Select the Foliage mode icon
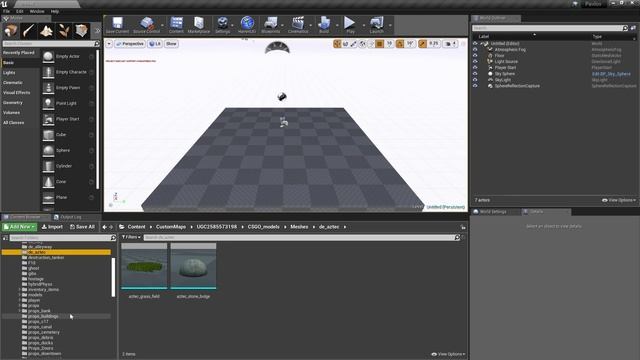This screenshot has height=360, width=640. click(x=64, y=31)
